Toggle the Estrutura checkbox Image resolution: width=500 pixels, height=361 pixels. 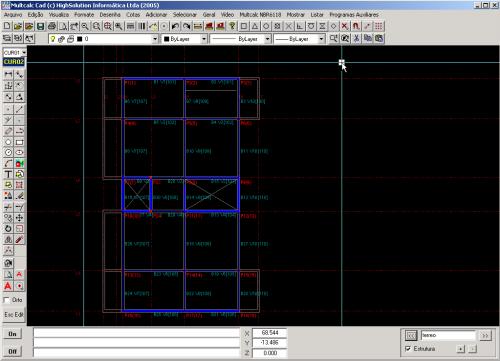408,349
